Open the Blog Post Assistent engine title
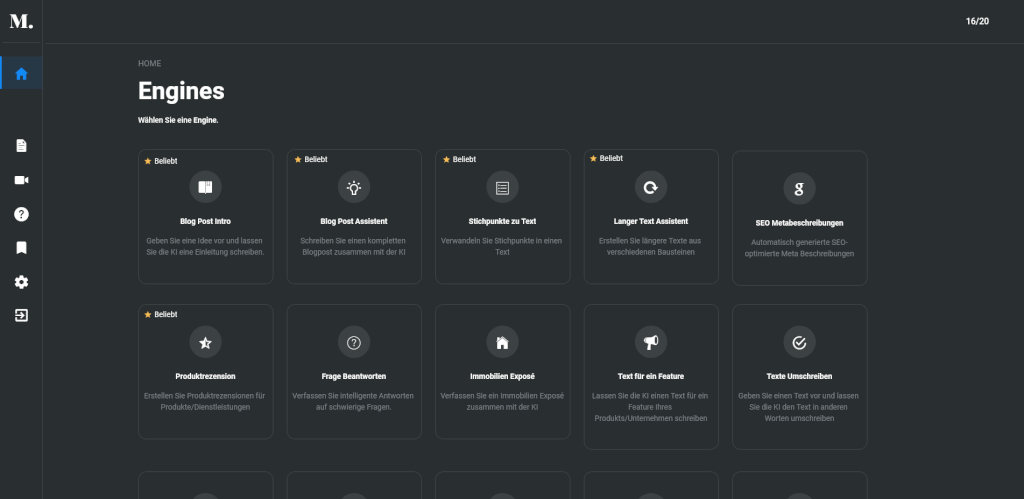 354,221
